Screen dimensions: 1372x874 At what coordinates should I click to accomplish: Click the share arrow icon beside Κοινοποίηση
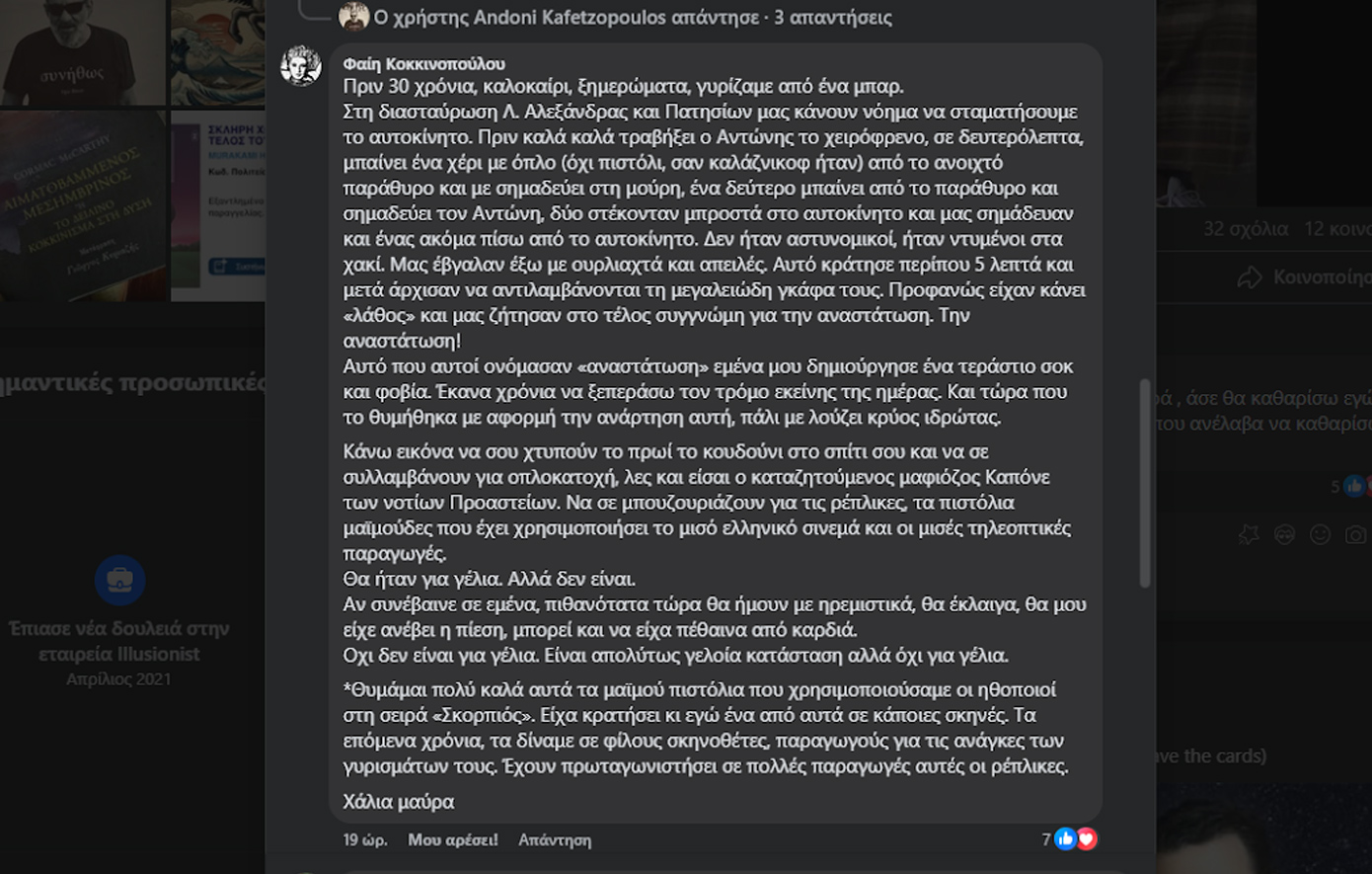point(1250,278)
